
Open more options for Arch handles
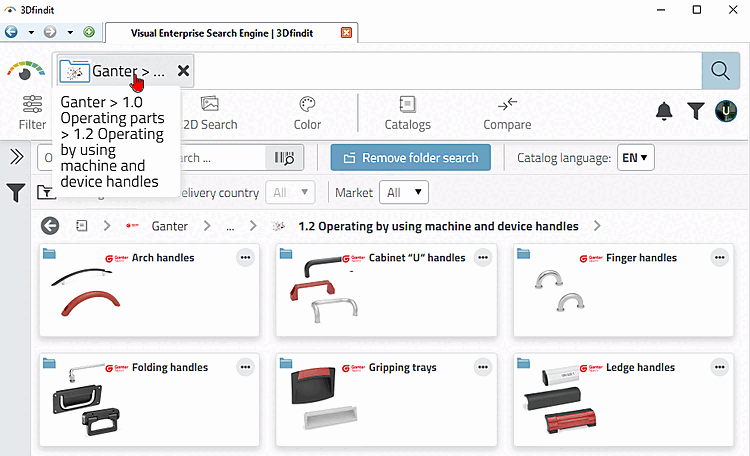pyautogui.click(x=245, y=257)
